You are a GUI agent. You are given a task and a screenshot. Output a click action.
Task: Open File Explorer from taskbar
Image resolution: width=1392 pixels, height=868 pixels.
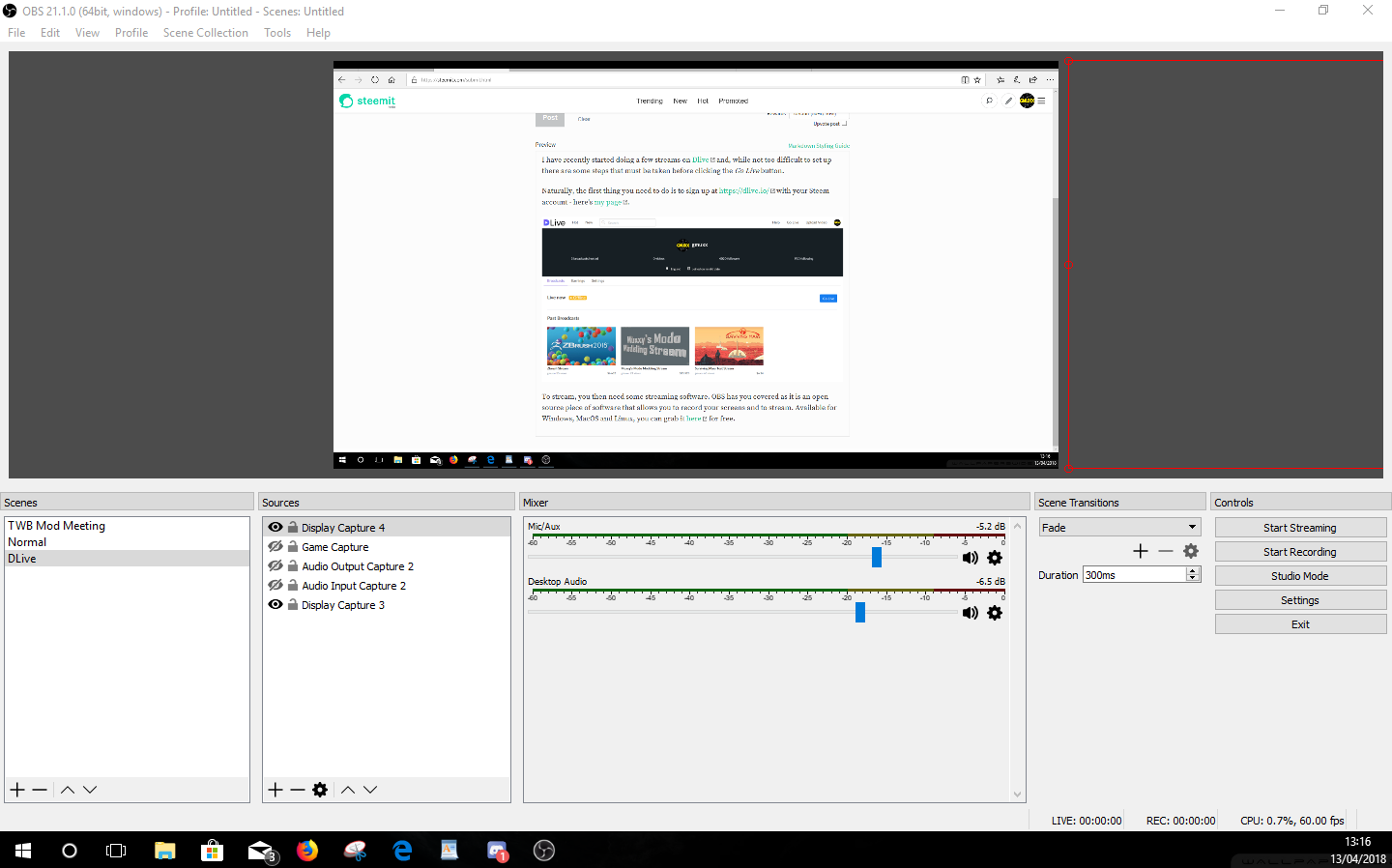pos(165,851)
